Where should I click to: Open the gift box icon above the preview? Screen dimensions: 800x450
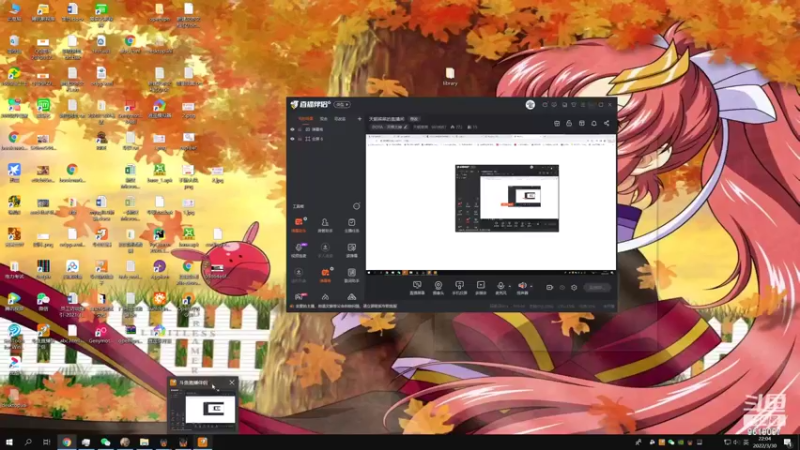pos(582,123)
